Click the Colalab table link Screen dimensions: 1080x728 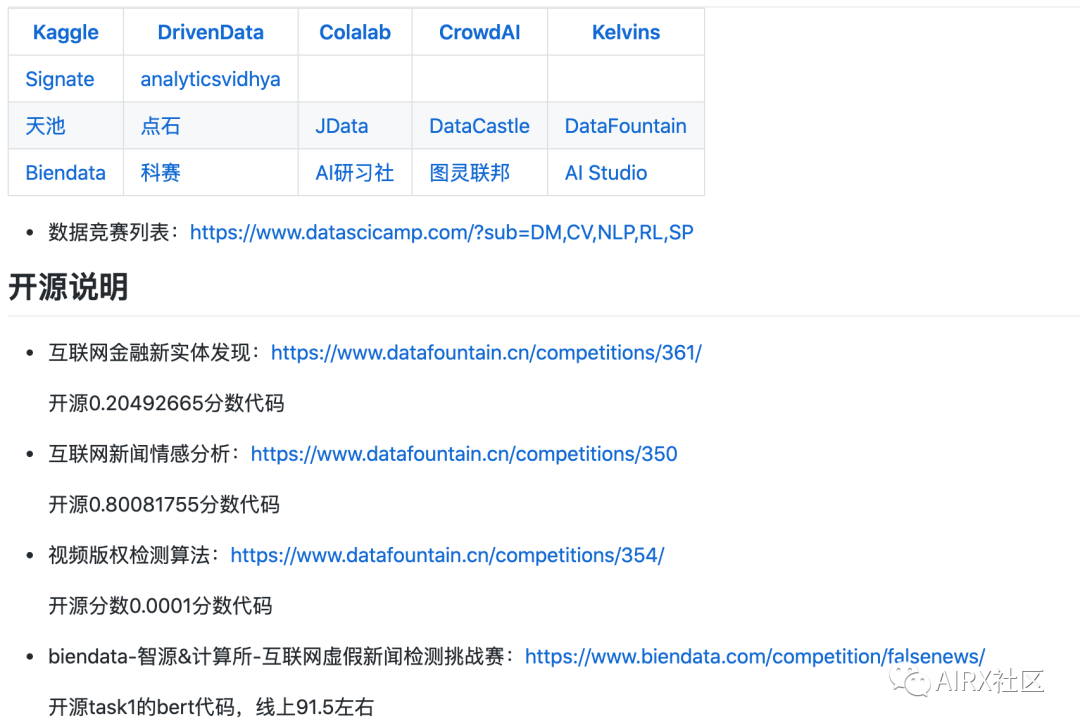355,32
